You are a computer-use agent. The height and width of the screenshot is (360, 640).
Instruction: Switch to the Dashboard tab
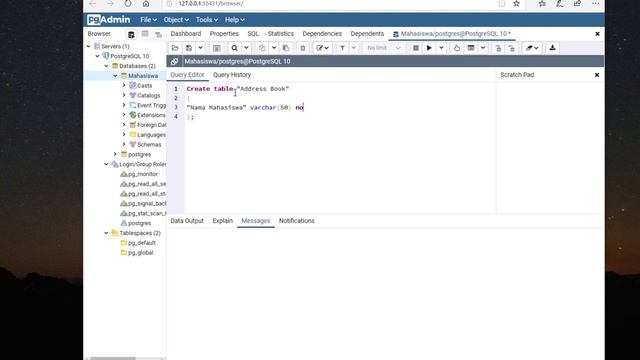pyautogui.click(x=186, y=33)
